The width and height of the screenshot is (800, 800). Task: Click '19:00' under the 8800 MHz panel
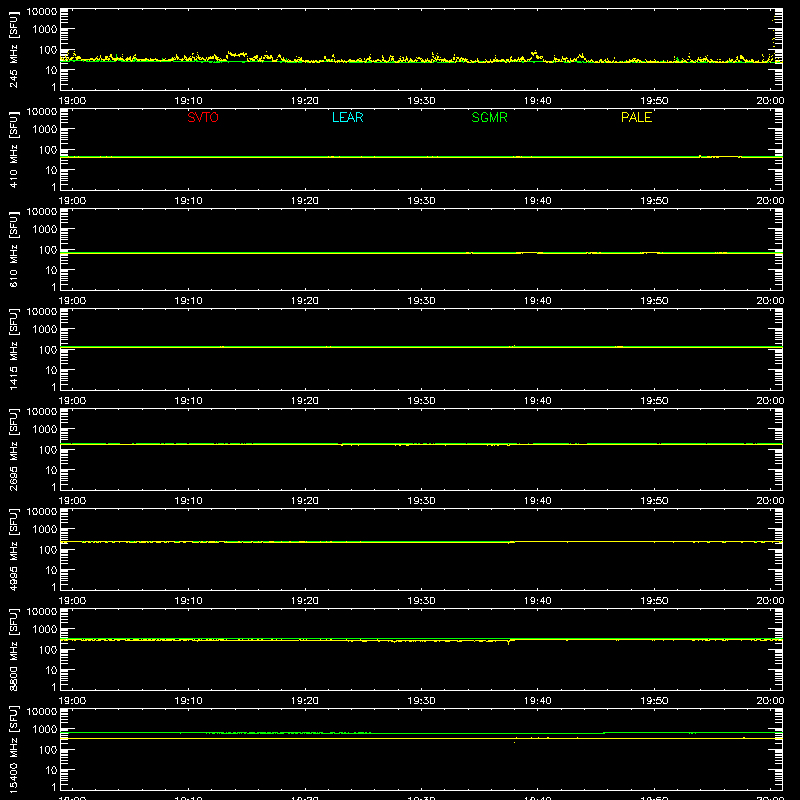[x=72, y=701]
